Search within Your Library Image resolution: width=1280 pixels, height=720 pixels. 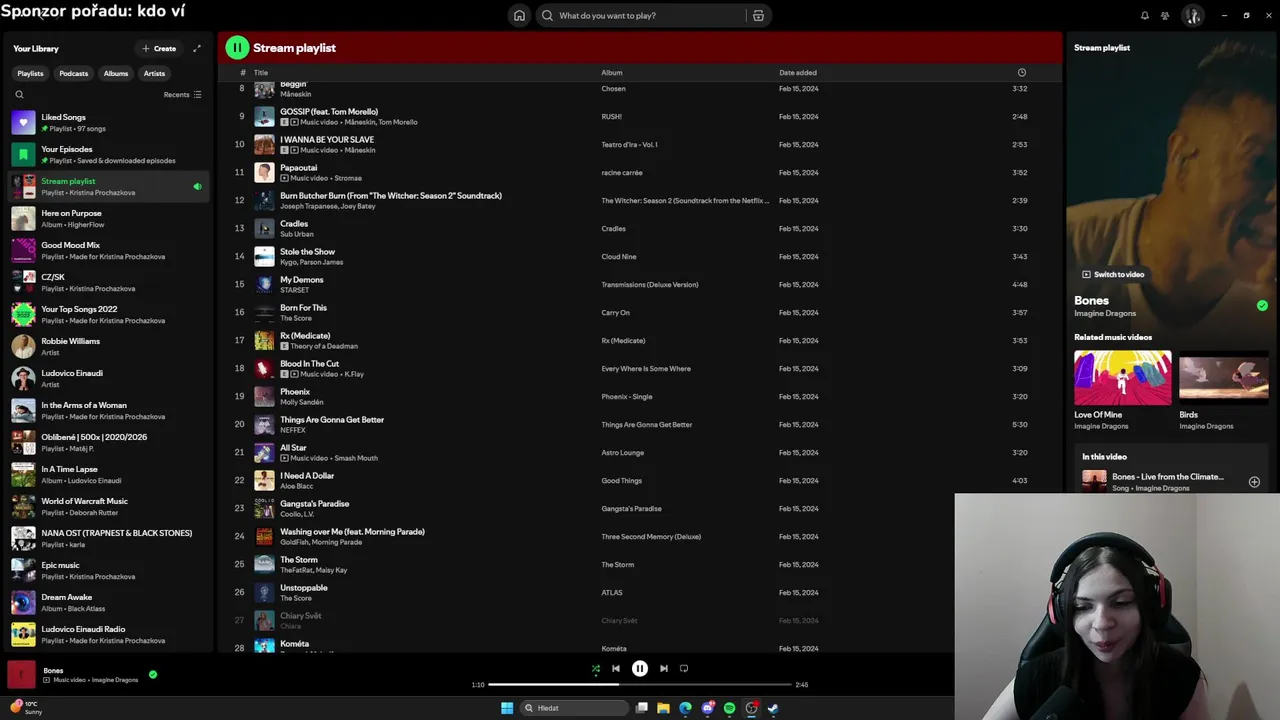click(19, 94)
